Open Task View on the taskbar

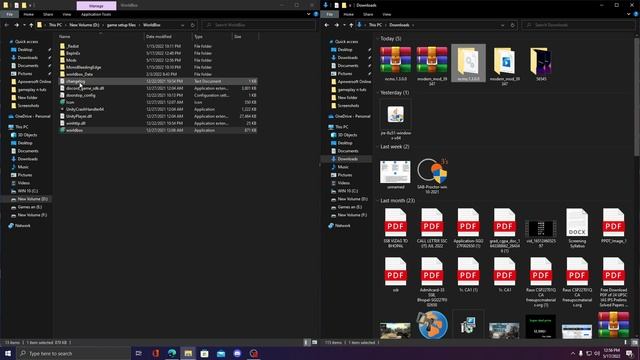point(138,353)
